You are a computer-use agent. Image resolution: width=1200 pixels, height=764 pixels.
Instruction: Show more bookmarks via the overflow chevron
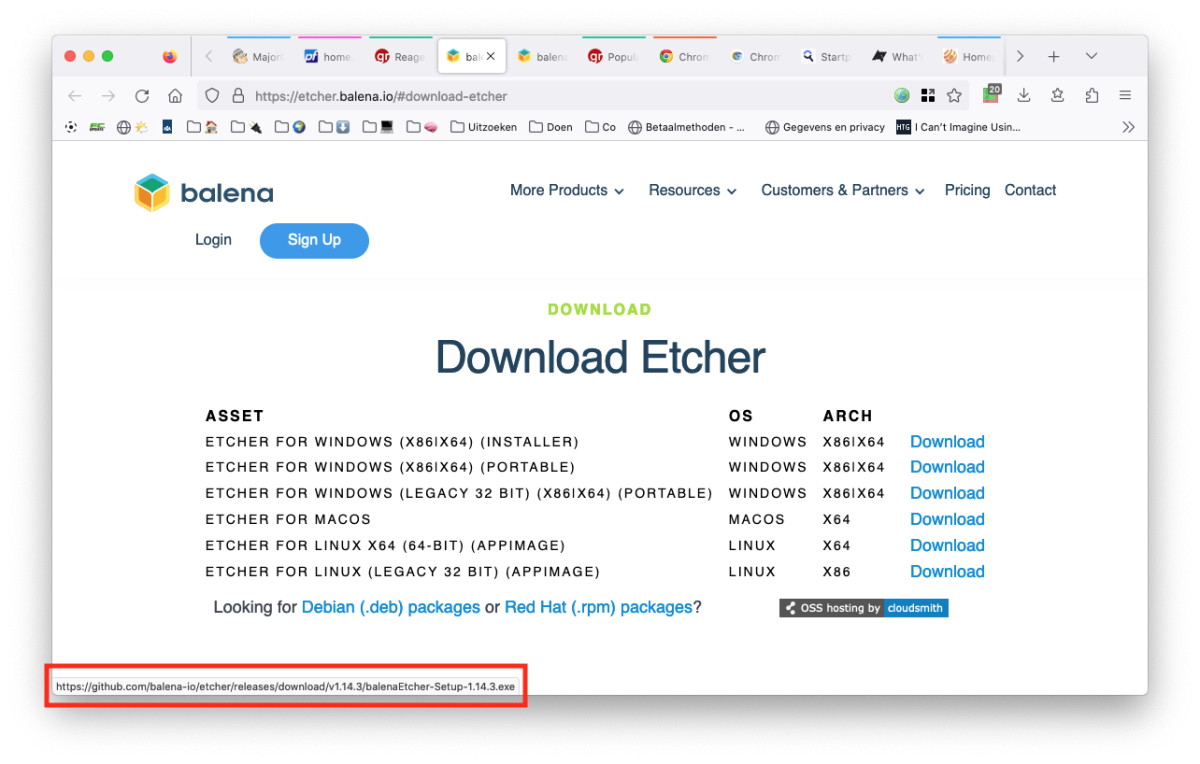pyautogui.click(x=1128, y=127)
